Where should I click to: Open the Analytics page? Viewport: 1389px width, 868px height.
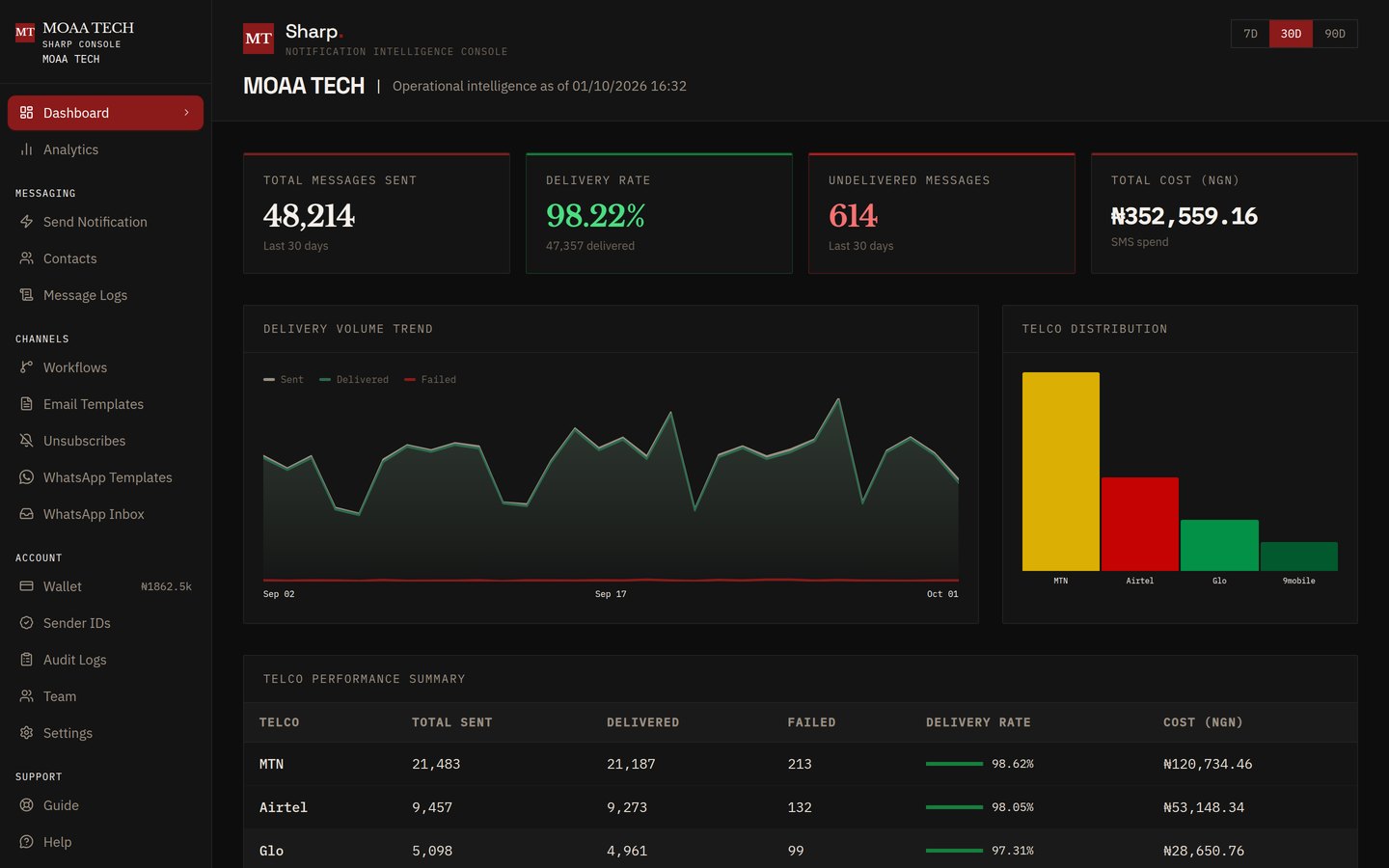tap(105, 149)
